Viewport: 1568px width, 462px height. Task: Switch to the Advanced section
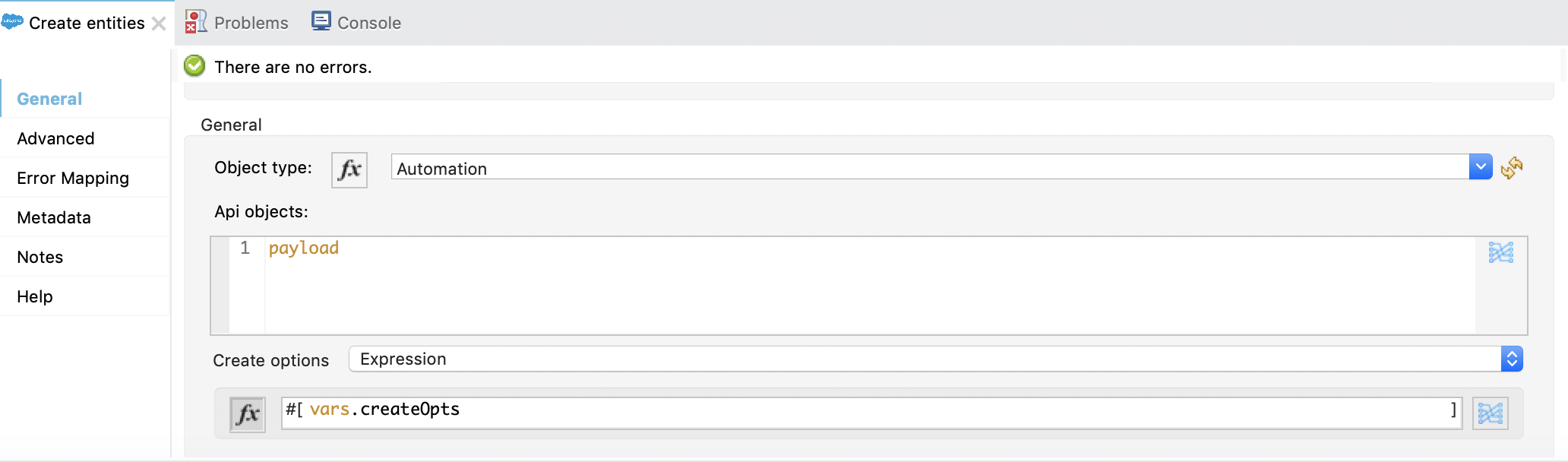pos(55,138)
